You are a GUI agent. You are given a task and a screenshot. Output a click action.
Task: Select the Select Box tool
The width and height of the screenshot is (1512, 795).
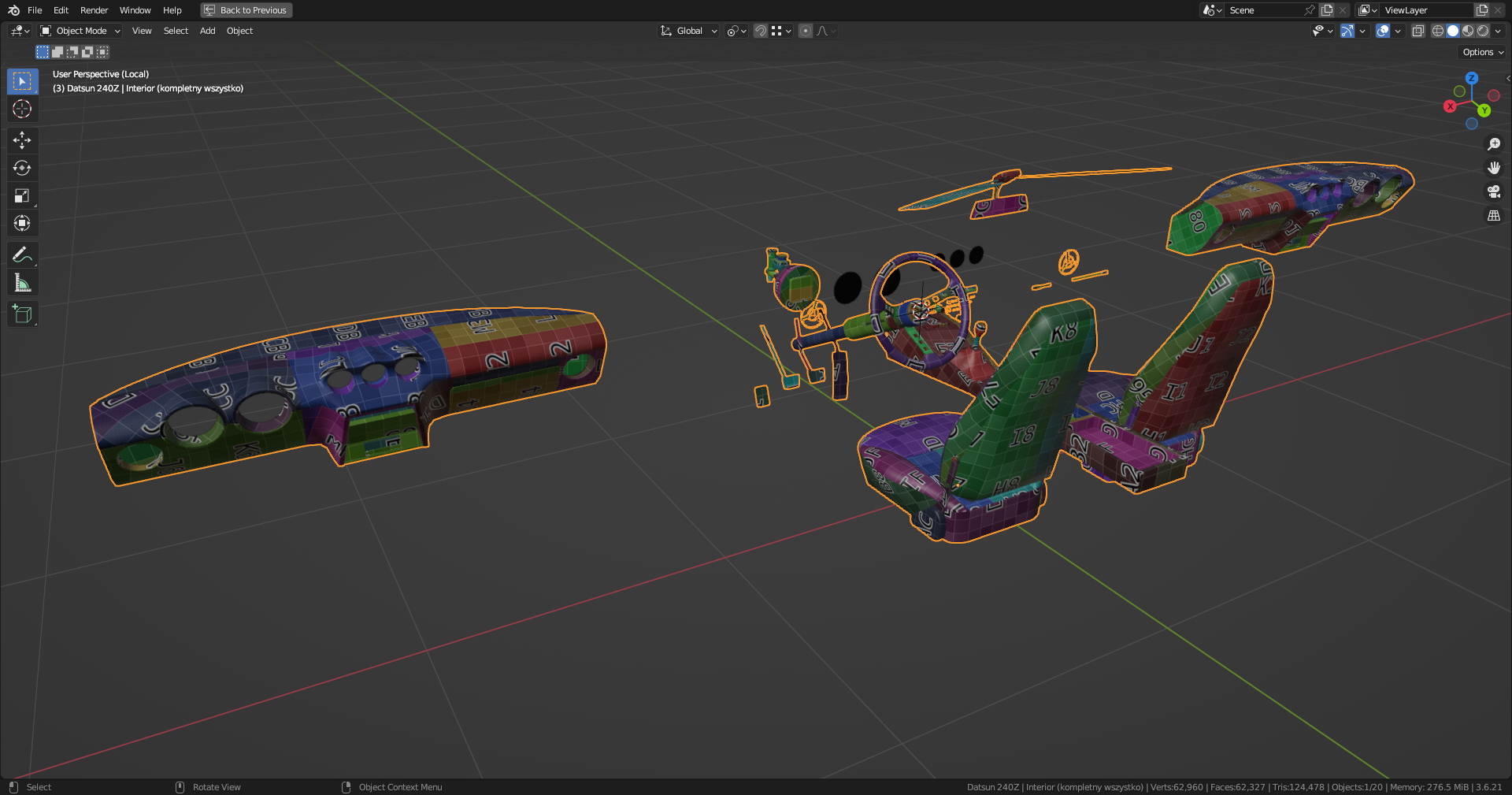22,81
